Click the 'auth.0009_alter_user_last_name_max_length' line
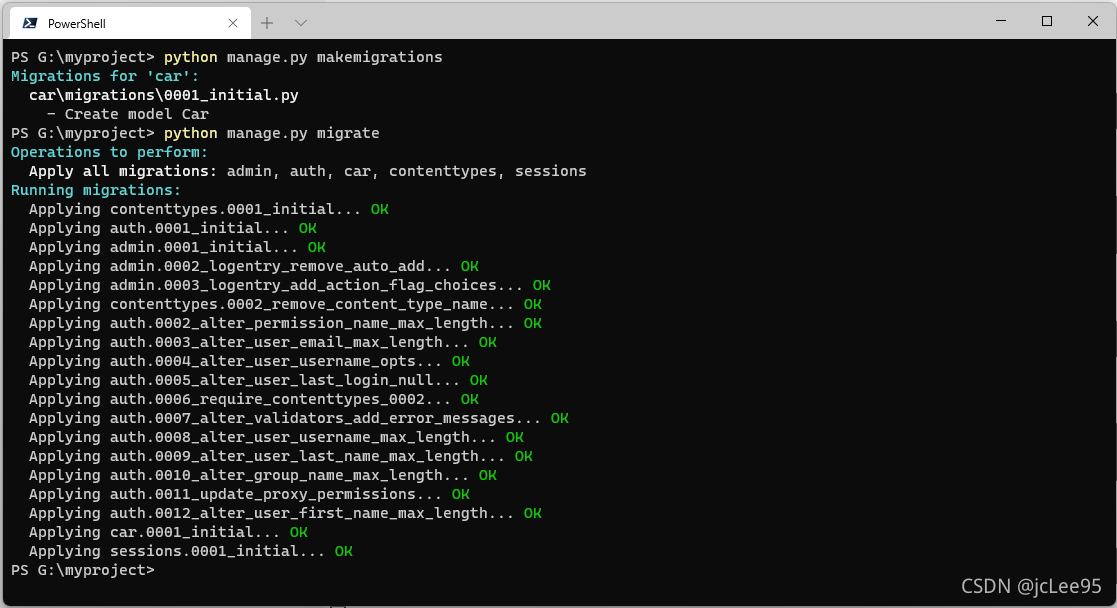This screenshot has width=1117, height=608. (280, 456)
